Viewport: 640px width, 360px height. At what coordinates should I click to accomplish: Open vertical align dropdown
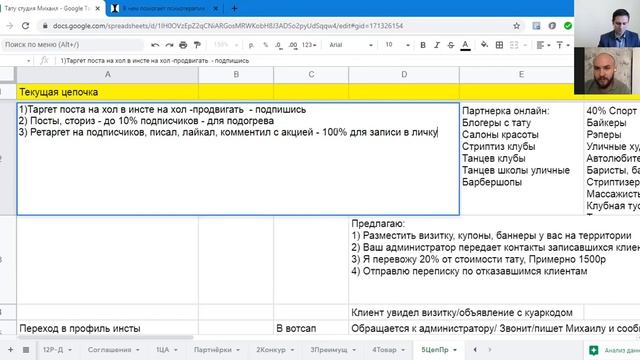click(x=562, y=45)
